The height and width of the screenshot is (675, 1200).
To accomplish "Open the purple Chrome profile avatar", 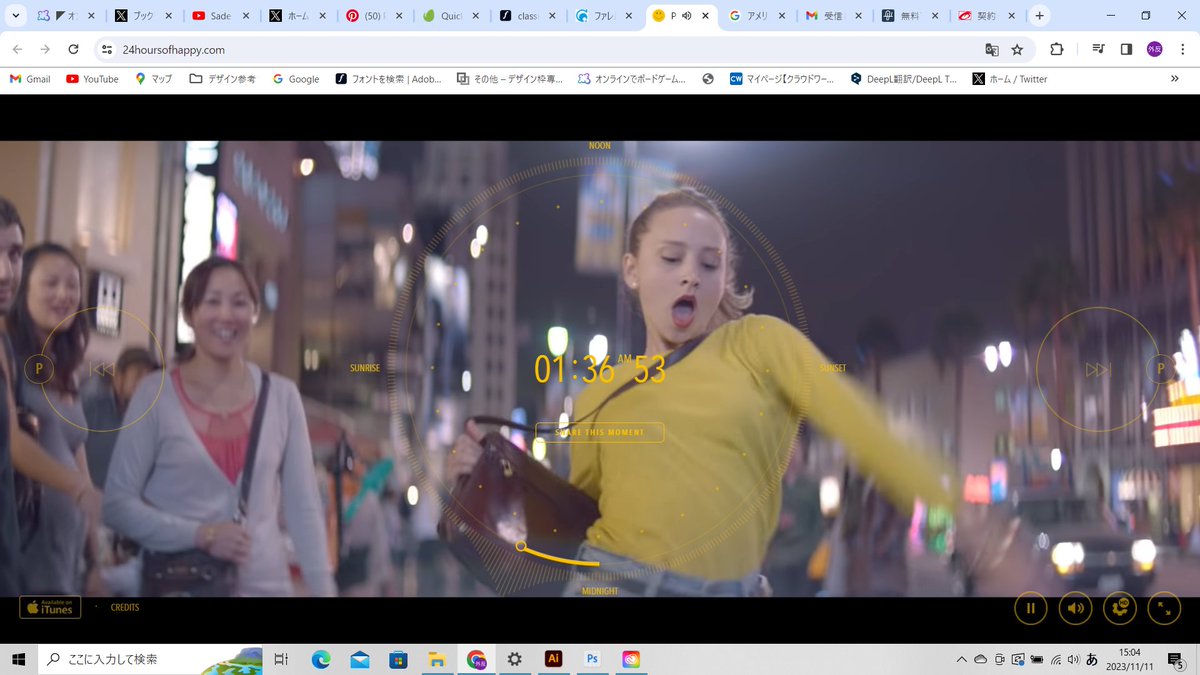I will [x=1154, y=49].
